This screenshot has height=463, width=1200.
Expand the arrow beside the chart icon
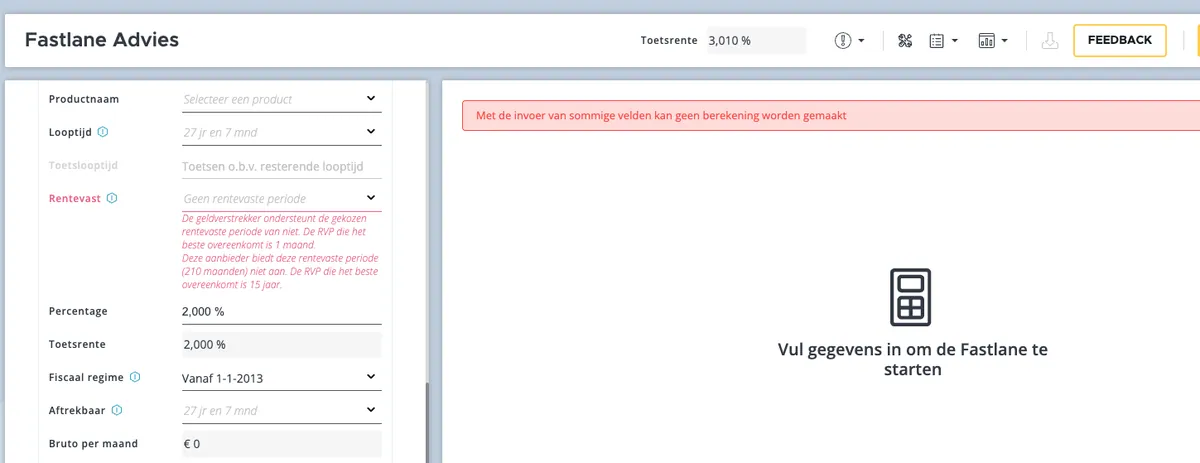(x=1004, y=41)
